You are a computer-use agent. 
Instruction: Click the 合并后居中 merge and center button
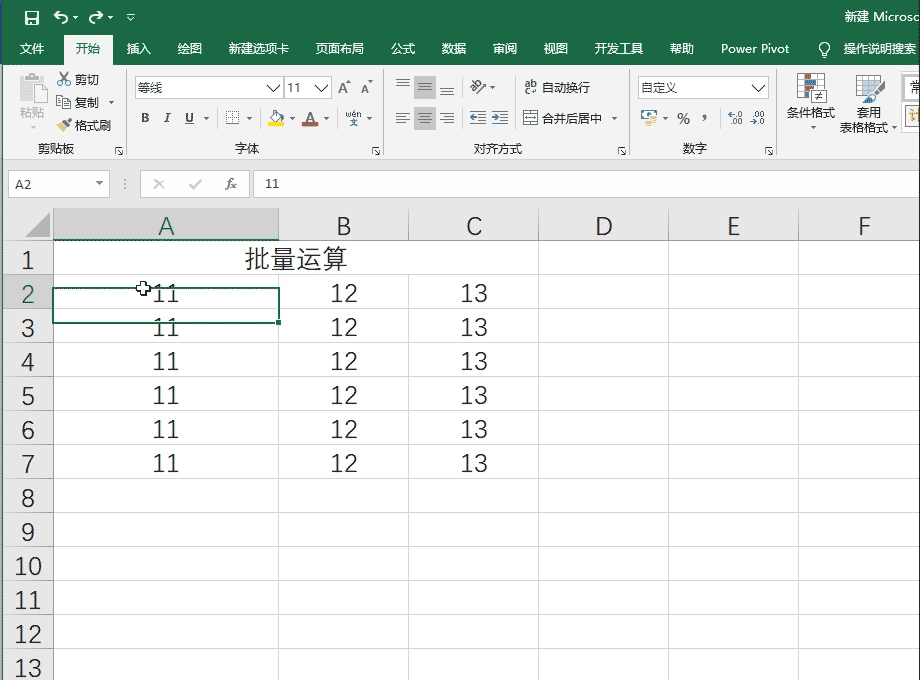coord(563,118)
